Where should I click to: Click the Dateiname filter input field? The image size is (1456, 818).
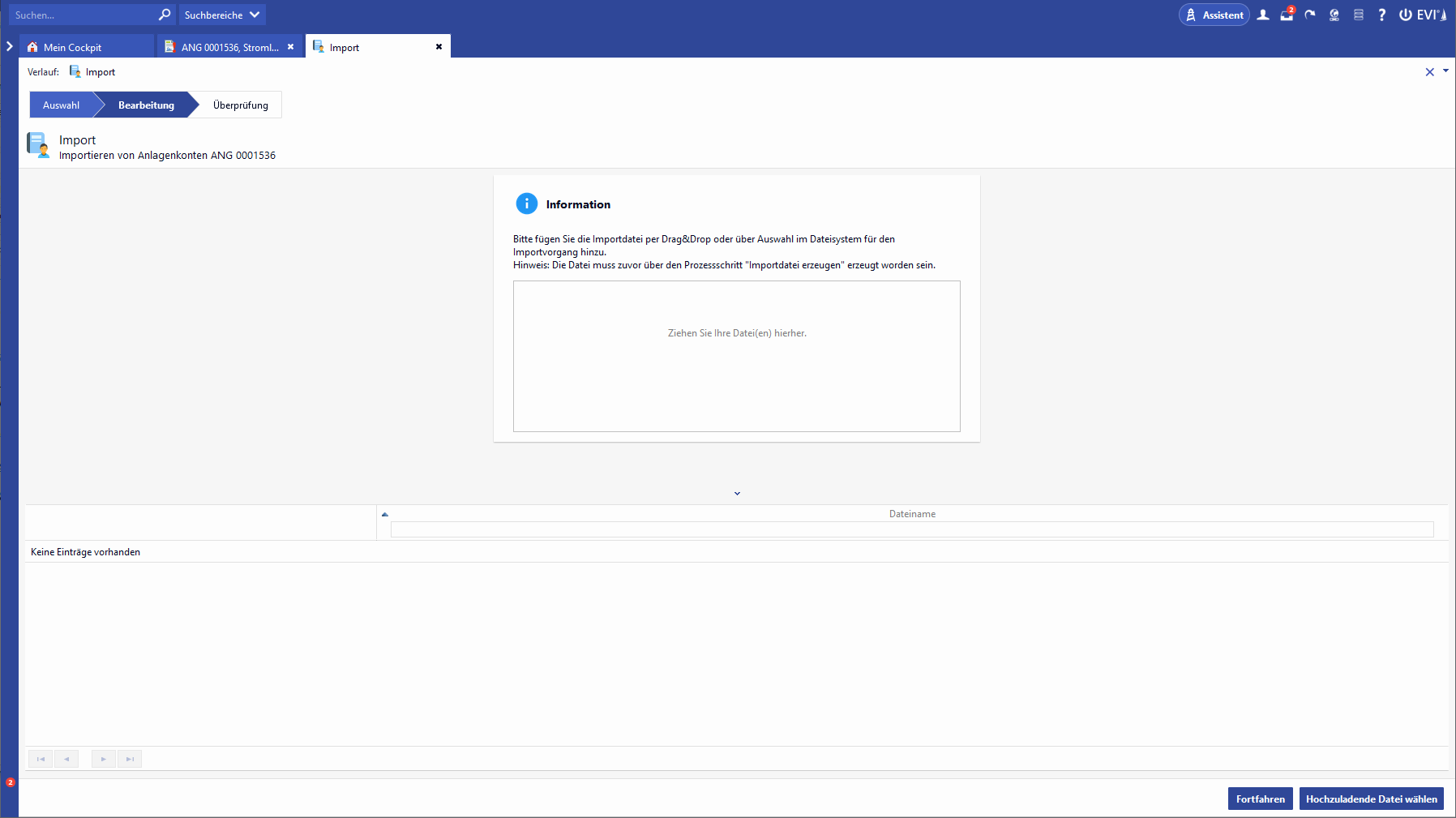(x=911, y=529)
